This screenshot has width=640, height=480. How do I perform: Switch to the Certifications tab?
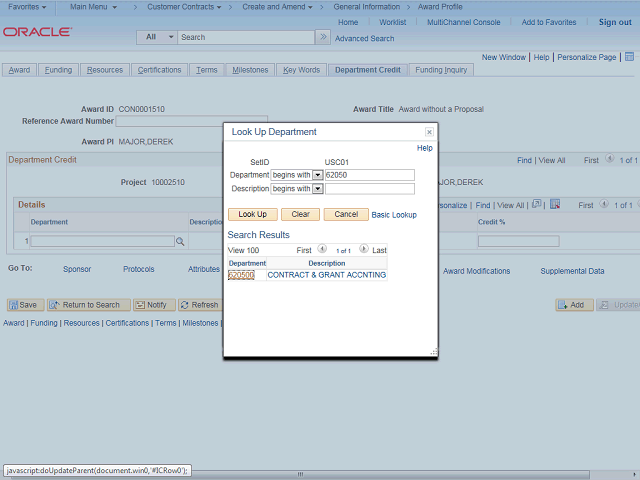click(x=159, y=70)
